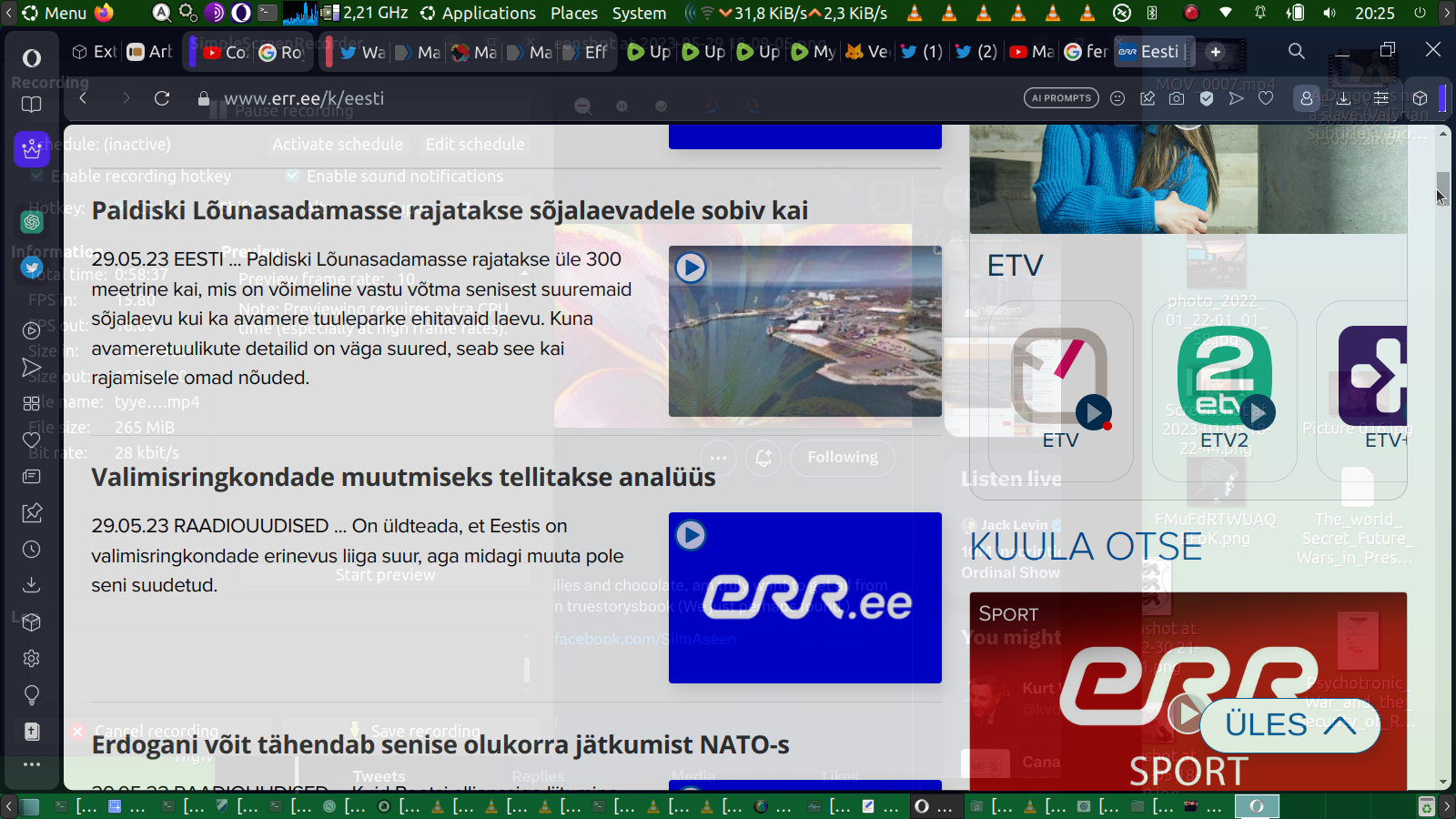Open History via the sidebar clock icon

click(32, 549)
